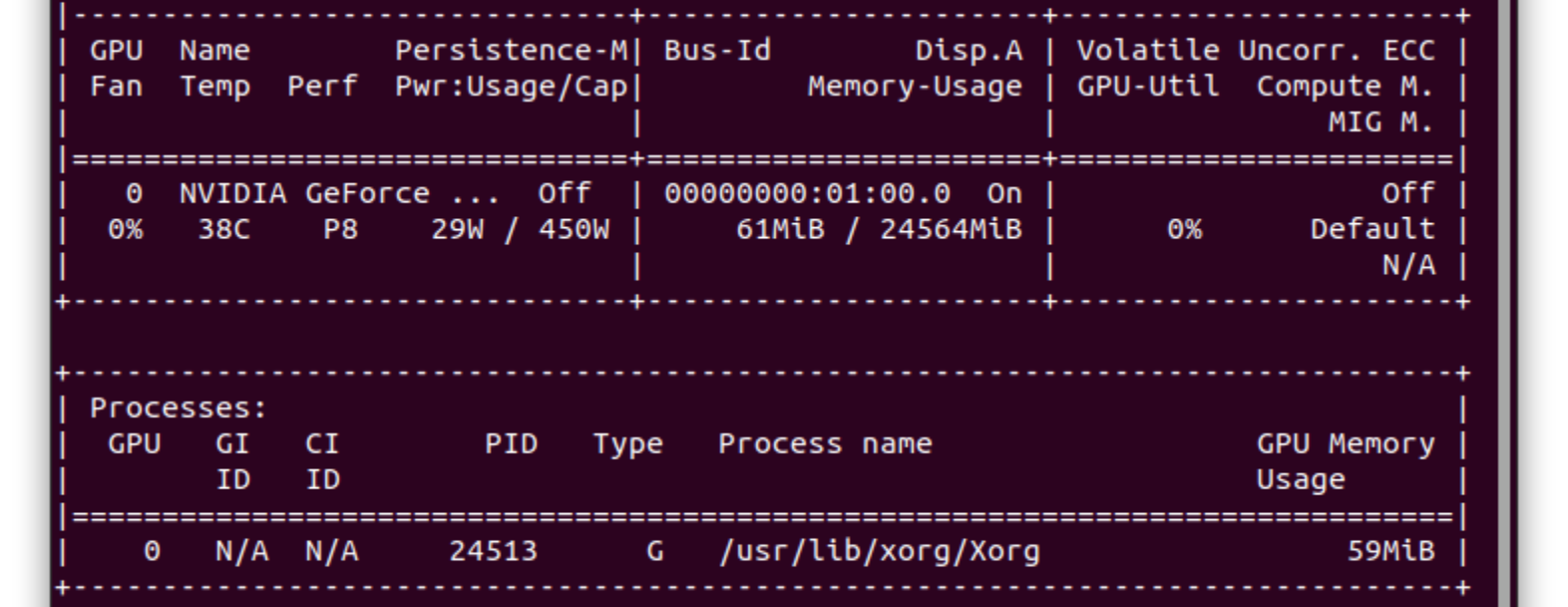Select the 59MiB process memory value
Image resolution: width=1568 pixels, height=607 pixels.
[x=1389, y=551]
